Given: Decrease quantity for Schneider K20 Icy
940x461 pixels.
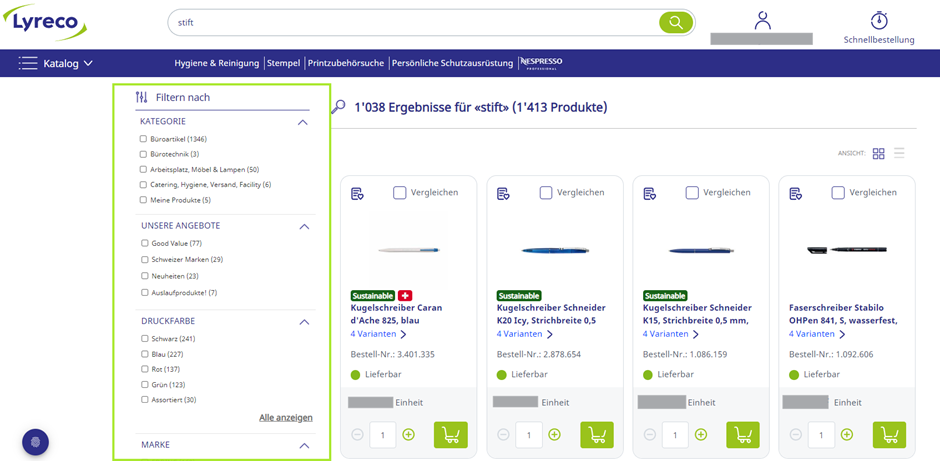Looking at the screenshot, I should click(504, 434).
